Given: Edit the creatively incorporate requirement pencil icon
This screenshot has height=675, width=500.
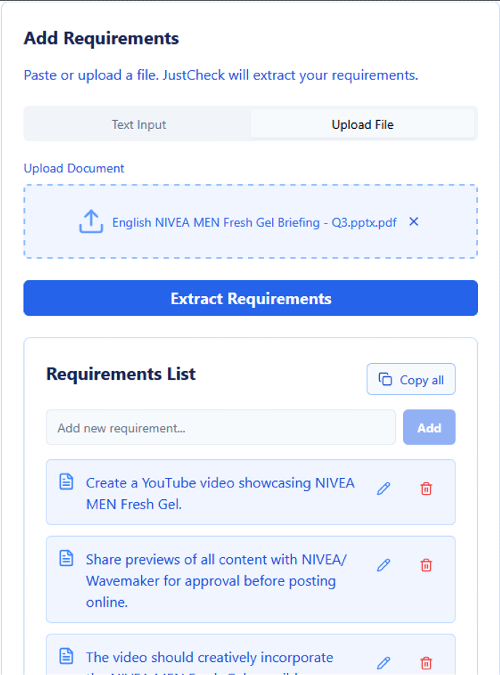Looking at the screenshot, I should tap(383, 663).
